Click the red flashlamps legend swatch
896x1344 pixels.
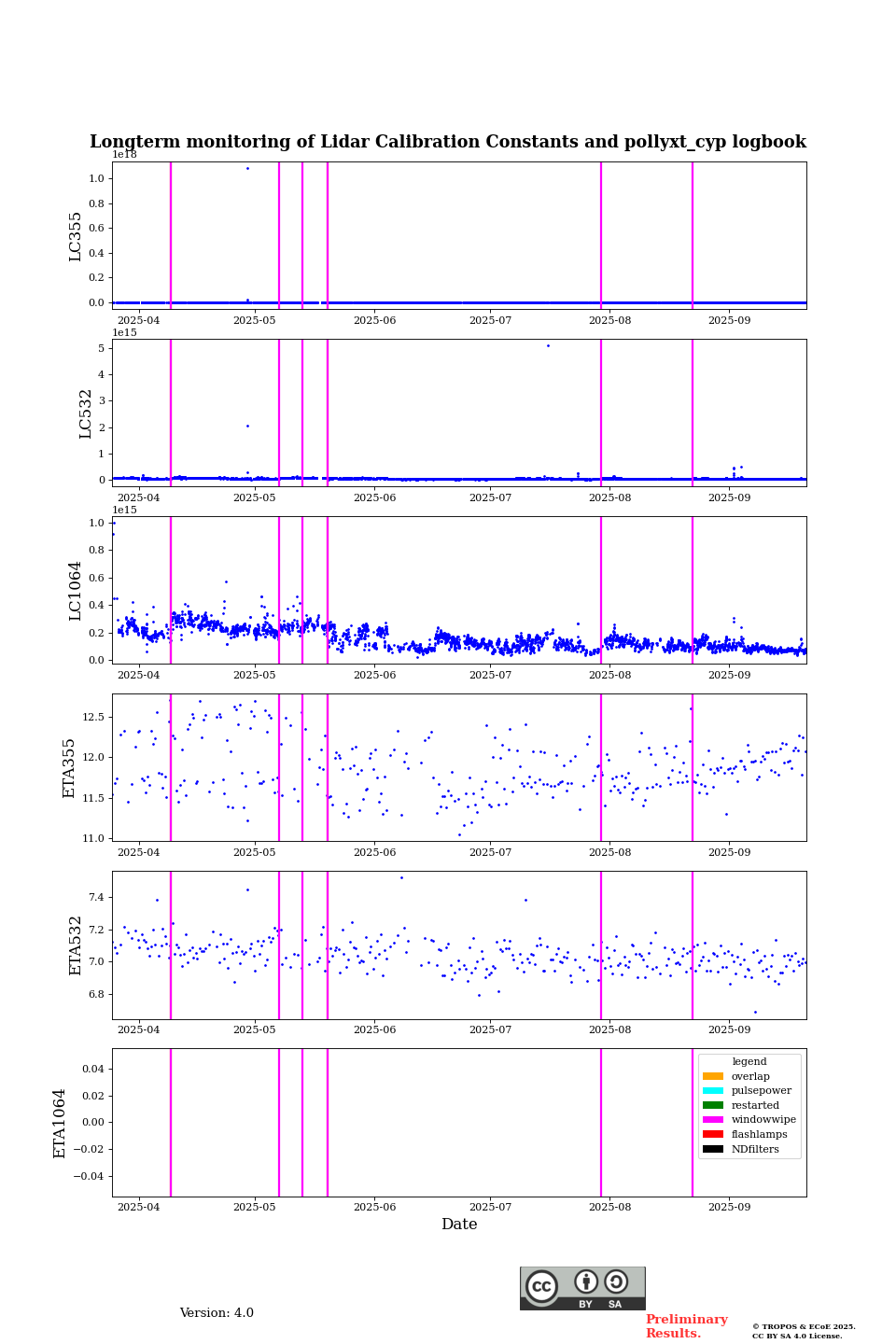click(712, 1134)
